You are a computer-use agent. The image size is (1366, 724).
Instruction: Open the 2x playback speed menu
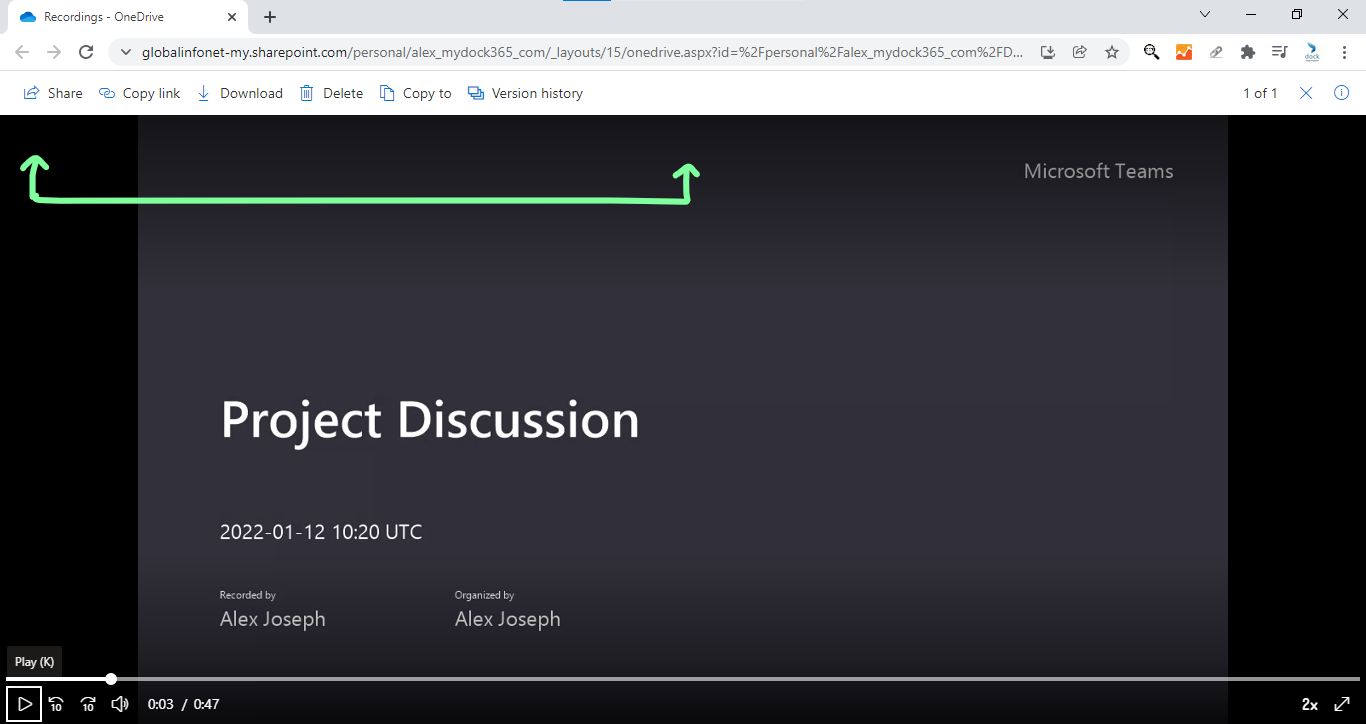click(1309, 704)
